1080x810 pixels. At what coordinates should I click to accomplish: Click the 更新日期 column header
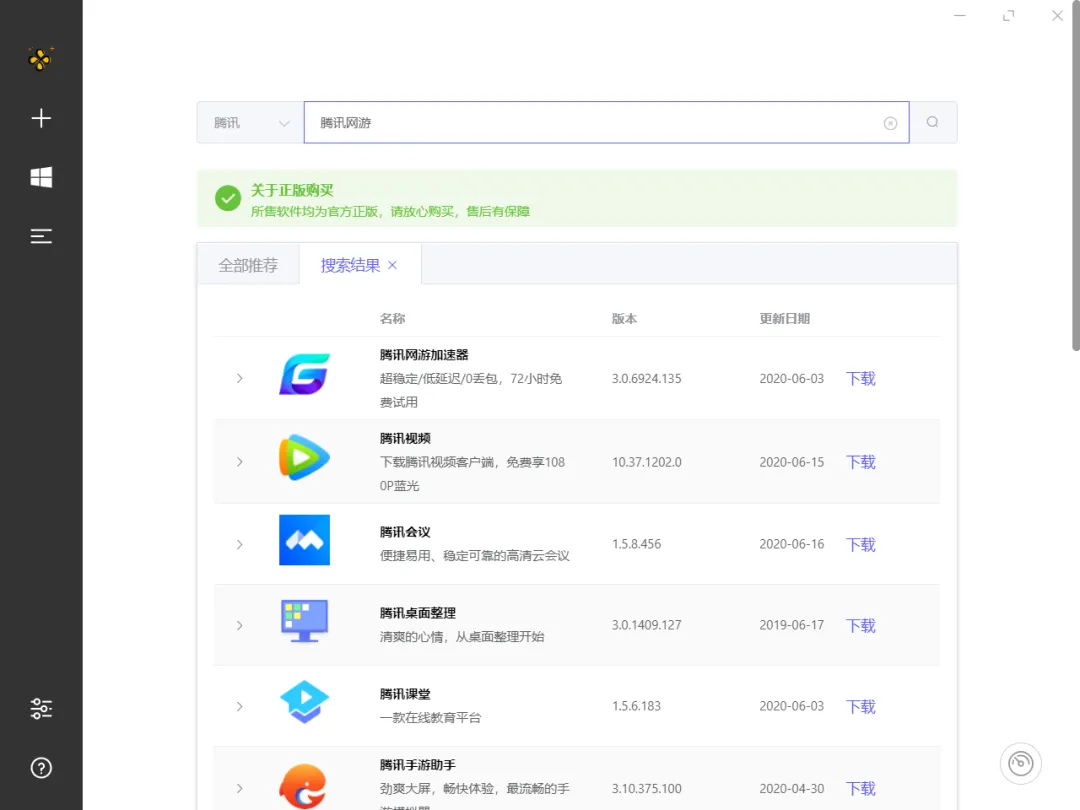pos(785,318)
